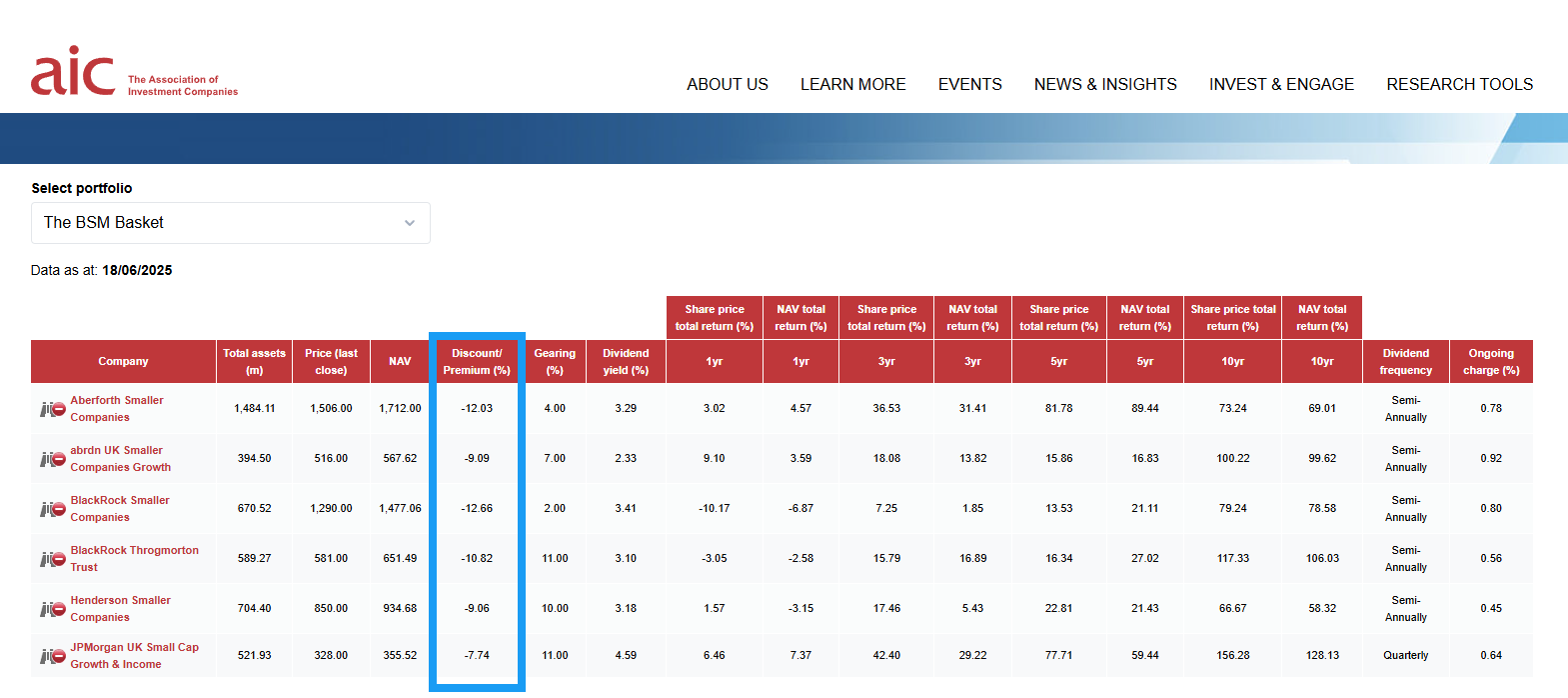
Task: Open the NEWS & INSIGHTS menu
Action: pyautogui.click(x=1105, y=84)
